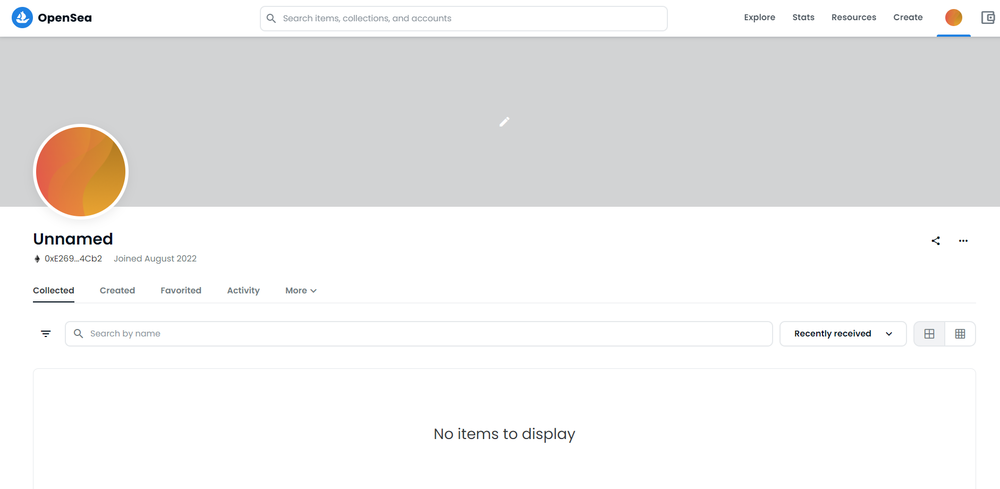Open the three-dot more options icon
The height and width of the screenshot is (489, 1000).
tap(963, 241)
